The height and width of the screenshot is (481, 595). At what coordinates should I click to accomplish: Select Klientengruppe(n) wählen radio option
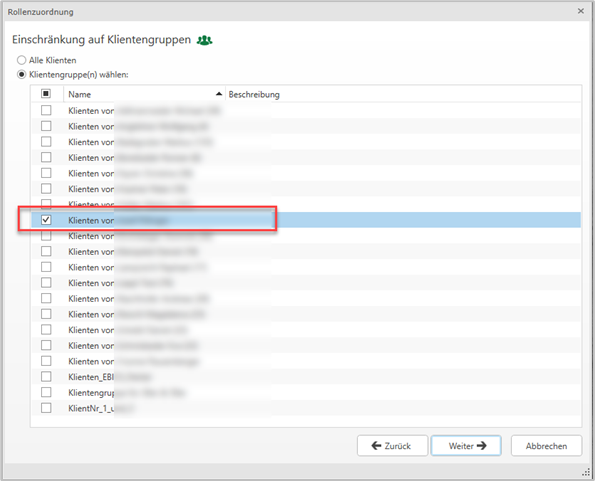[22, 74]
